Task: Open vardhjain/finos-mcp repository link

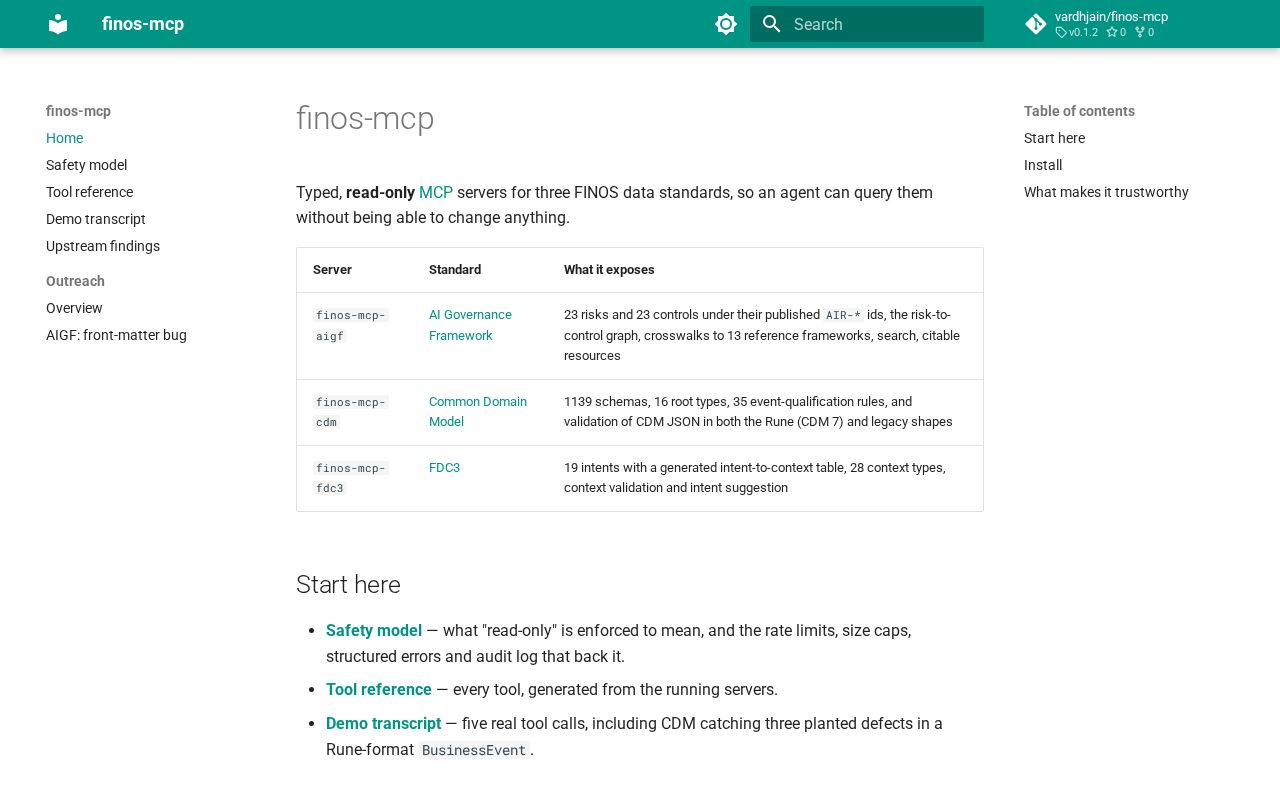Action: coord(1111,16)
